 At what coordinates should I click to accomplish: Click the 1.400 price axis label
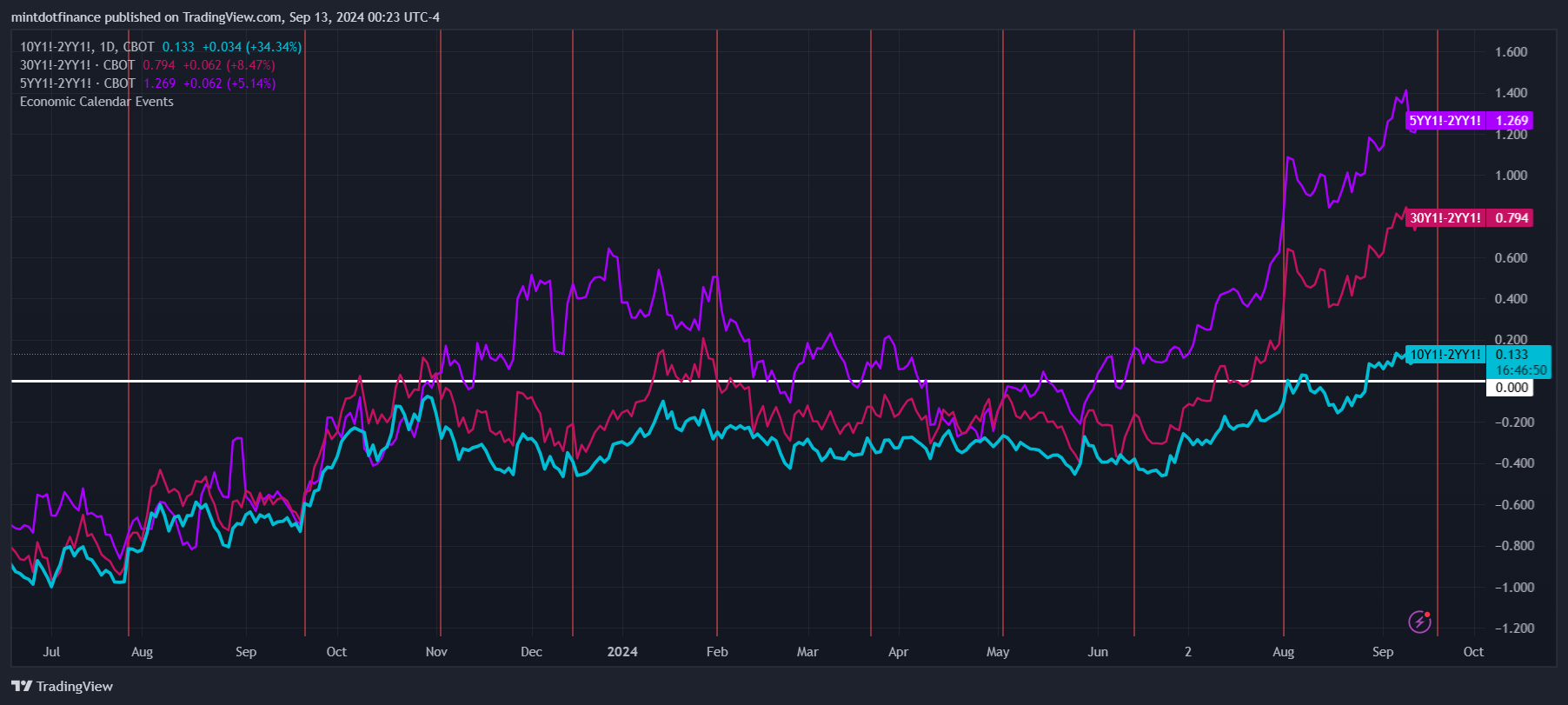pos(1511,93)
